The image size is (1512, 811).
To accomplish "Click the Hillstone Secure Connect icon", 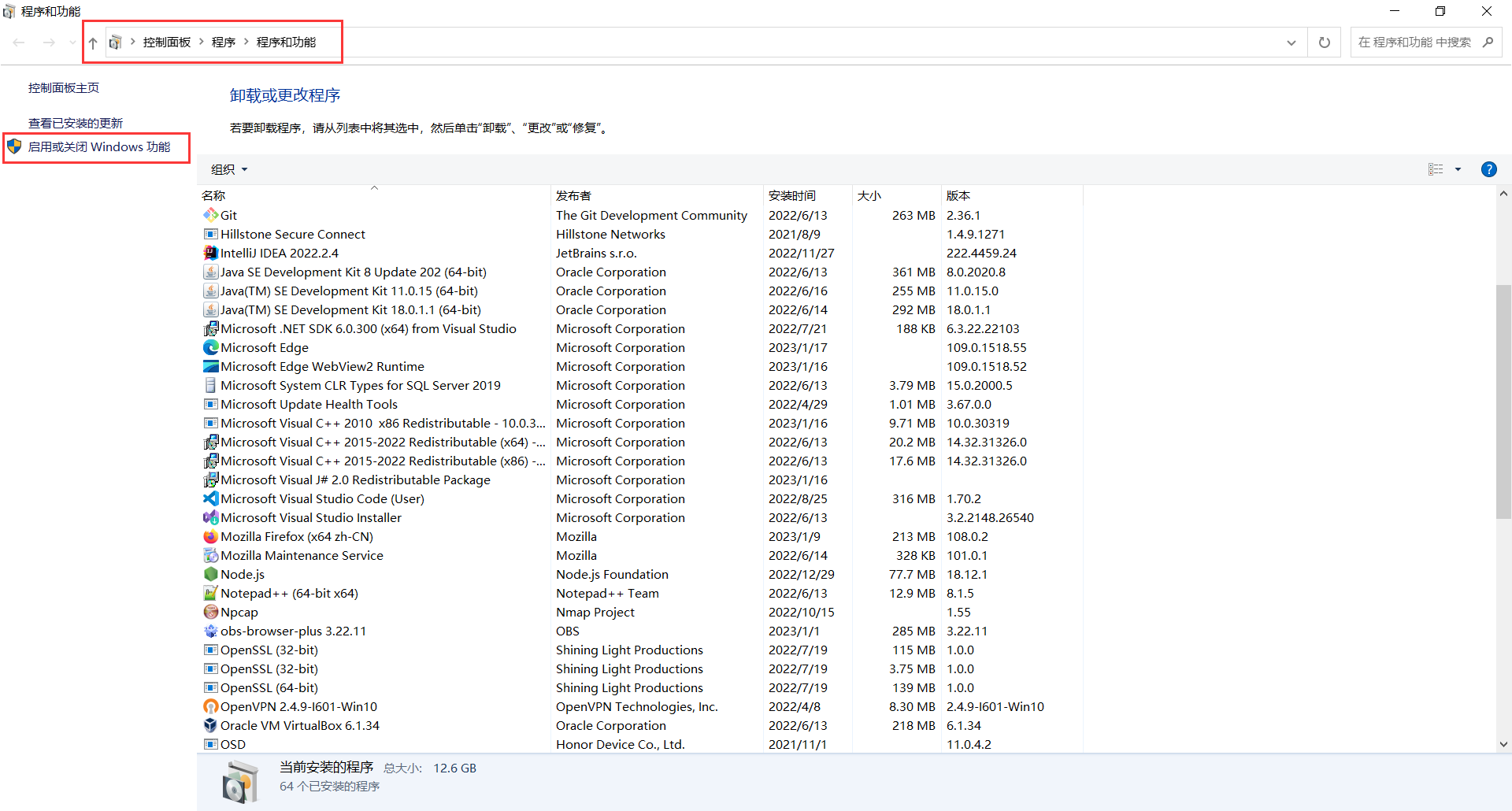I will point(210,234).
